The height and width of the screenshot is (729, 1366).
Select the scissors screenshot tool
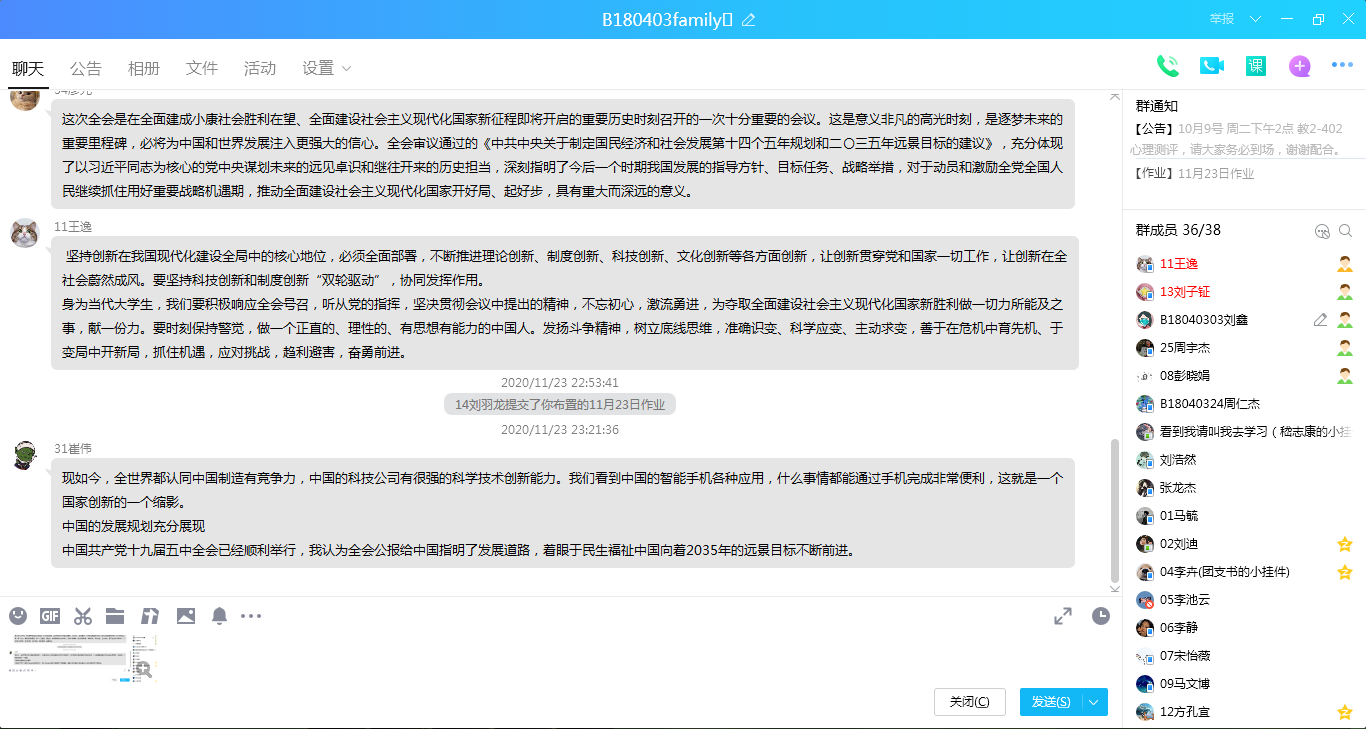83,616
